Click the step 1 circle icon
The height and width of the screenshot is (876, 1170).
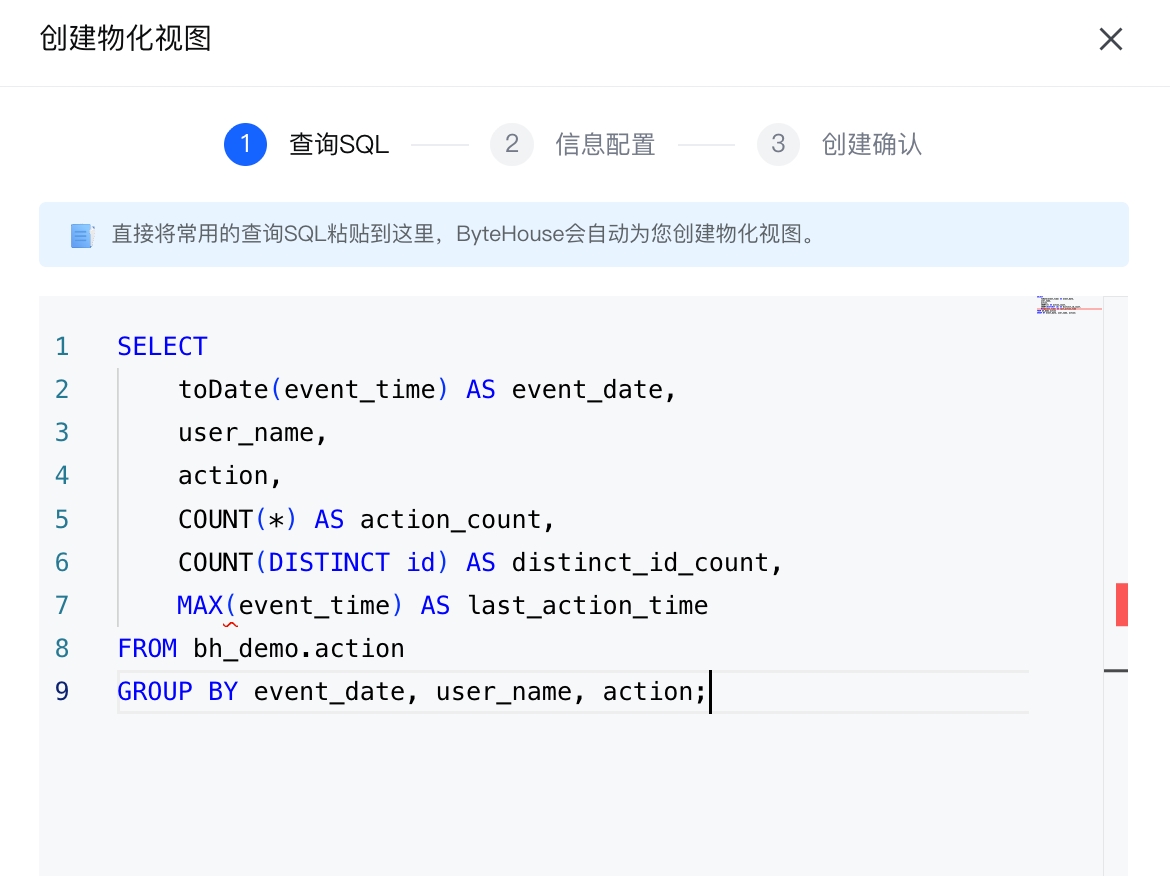click(245, 145)
